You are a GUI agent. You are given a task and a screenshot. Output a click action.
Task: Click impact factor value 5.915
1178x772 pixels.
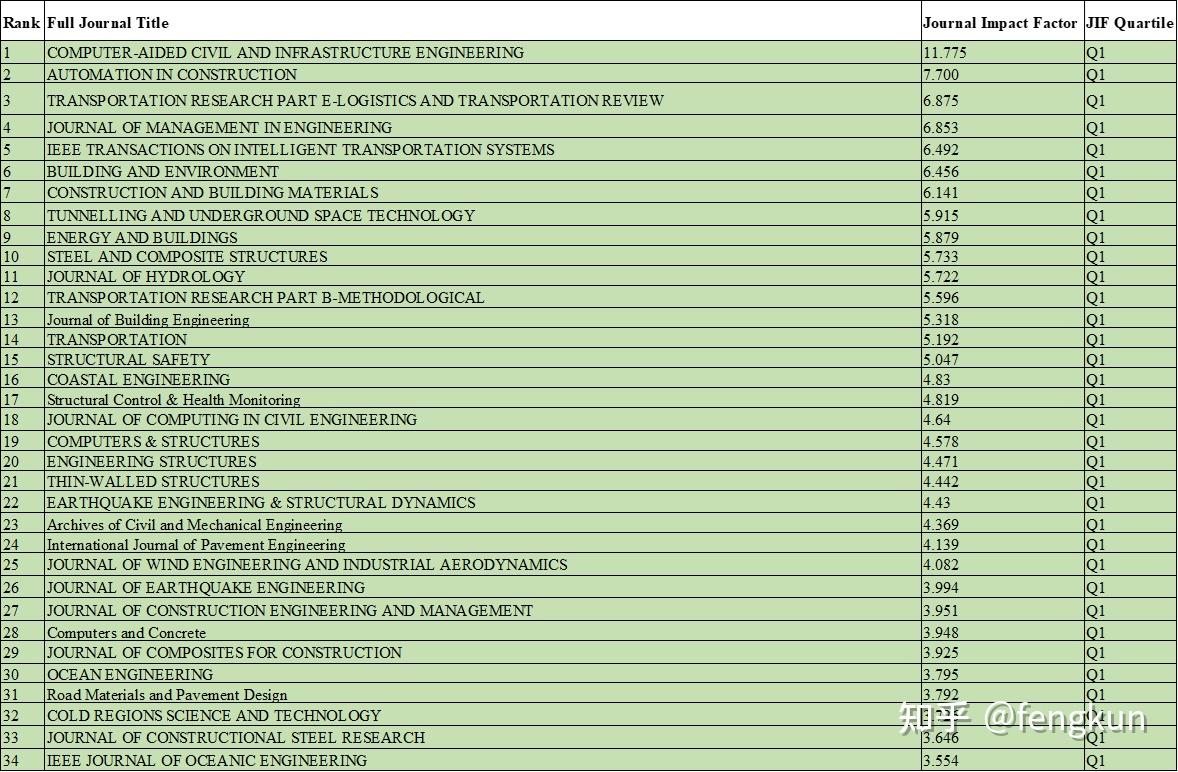click(x=941, y=216)
